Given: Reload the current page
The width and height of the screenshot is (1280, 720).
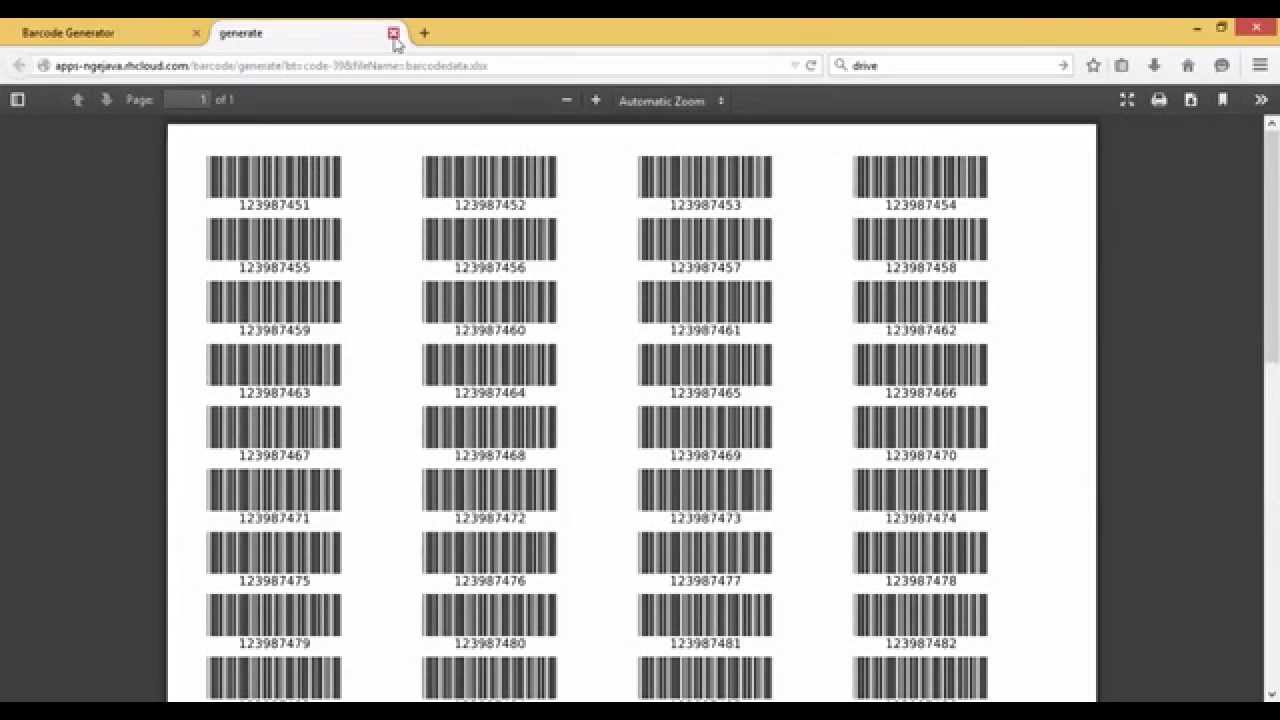Looking at the screenshot, I should (x=811, y=65).
